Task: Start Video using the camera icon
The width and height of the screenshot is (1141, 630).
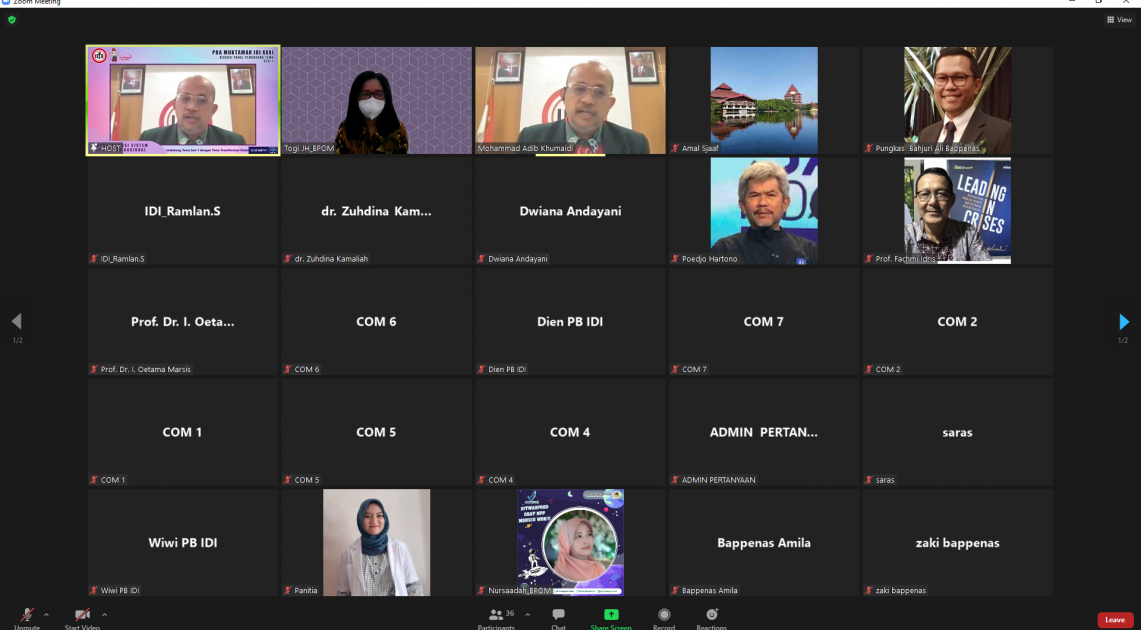Action: [82, 615]
